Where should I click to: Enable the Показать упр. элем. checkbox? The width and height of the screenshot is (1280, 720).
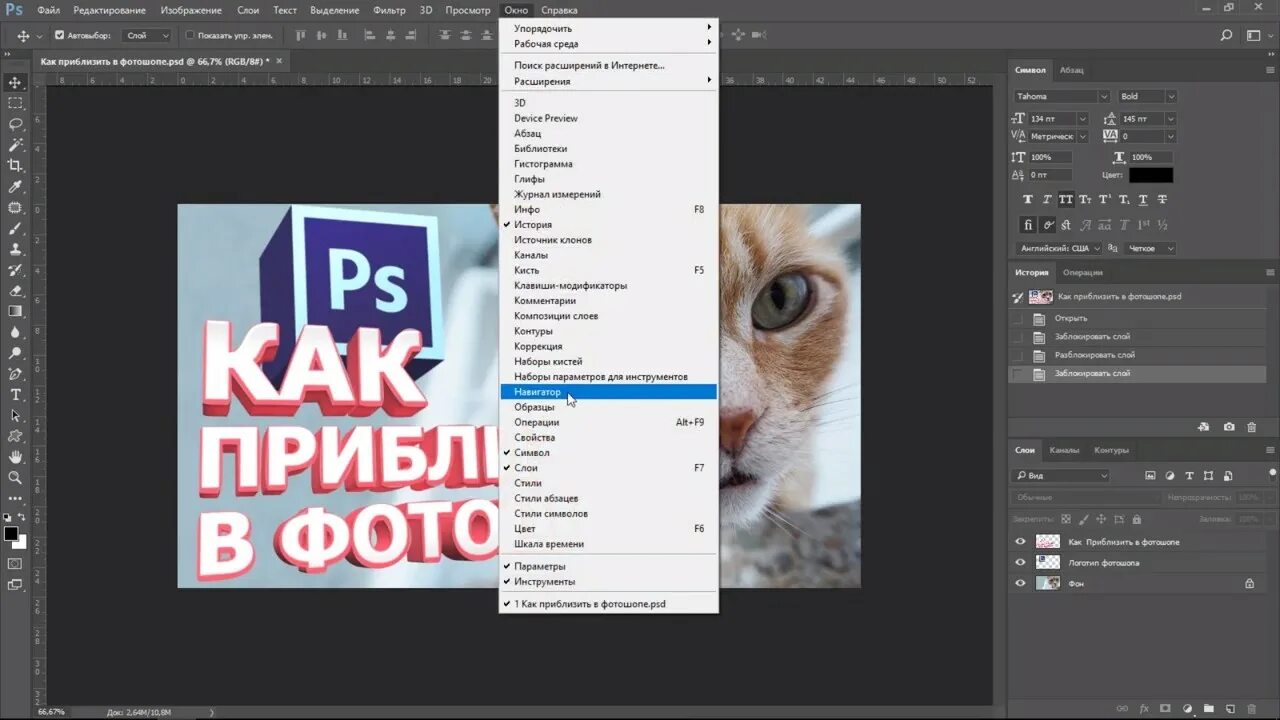click(x=190, y=35)
